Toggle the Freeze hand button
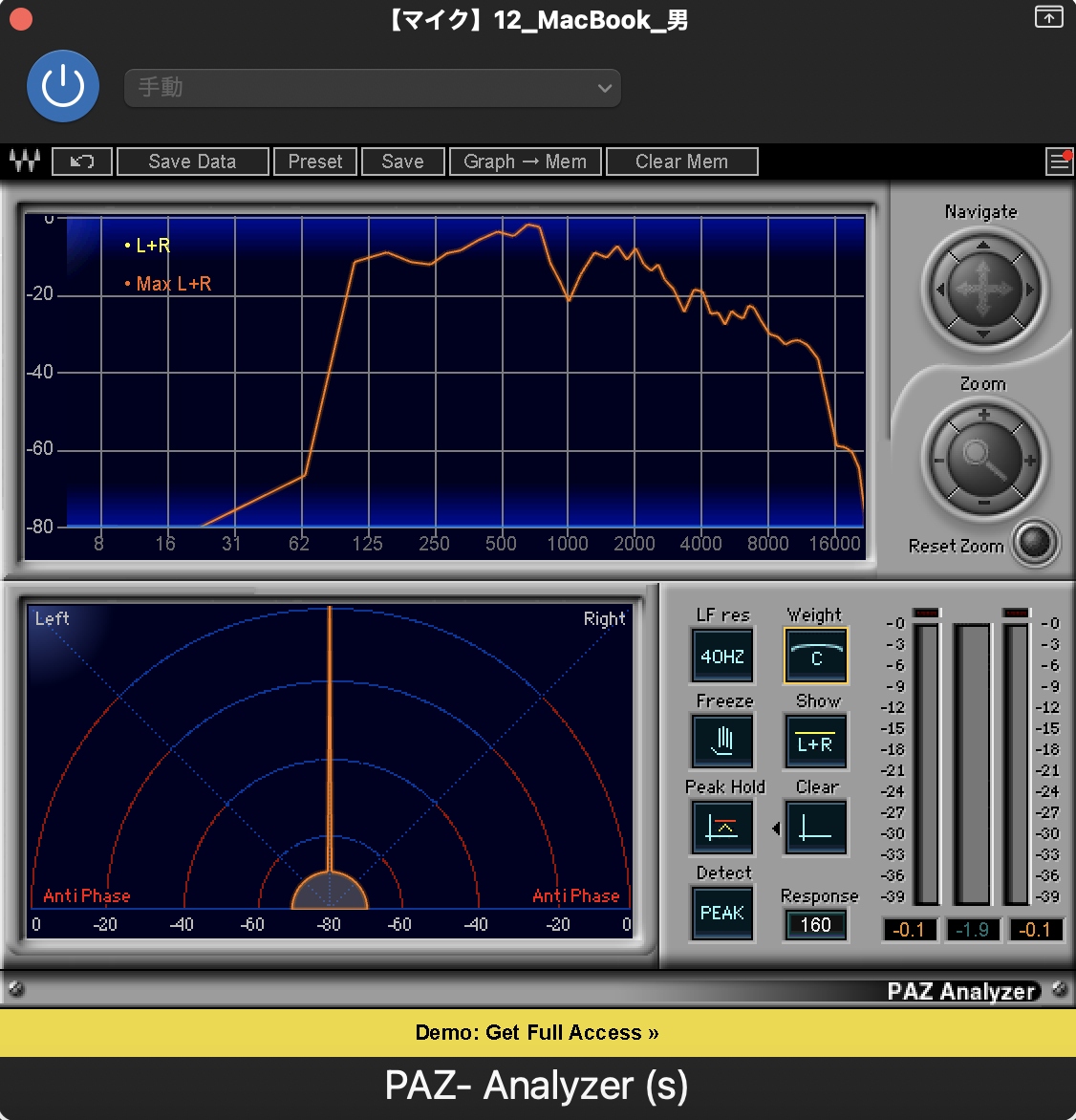 pyautogui.click(x=722, y=742)
